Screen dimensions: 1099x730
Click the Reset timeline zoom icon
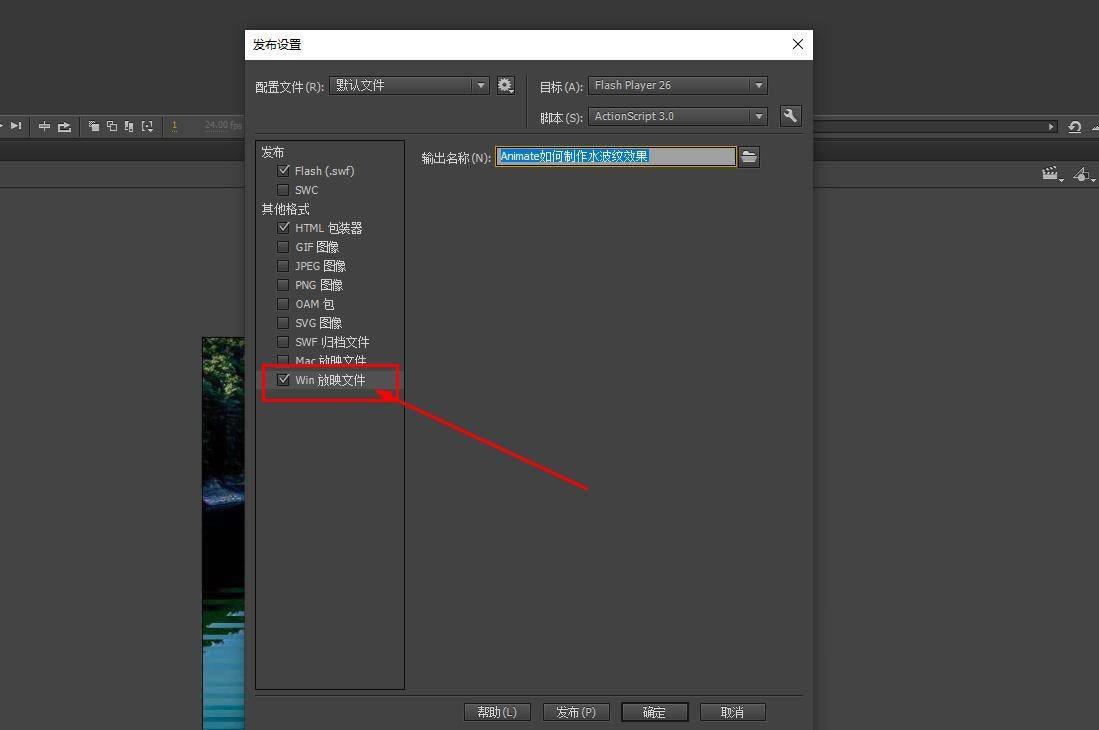click(x=1074, y=127)
